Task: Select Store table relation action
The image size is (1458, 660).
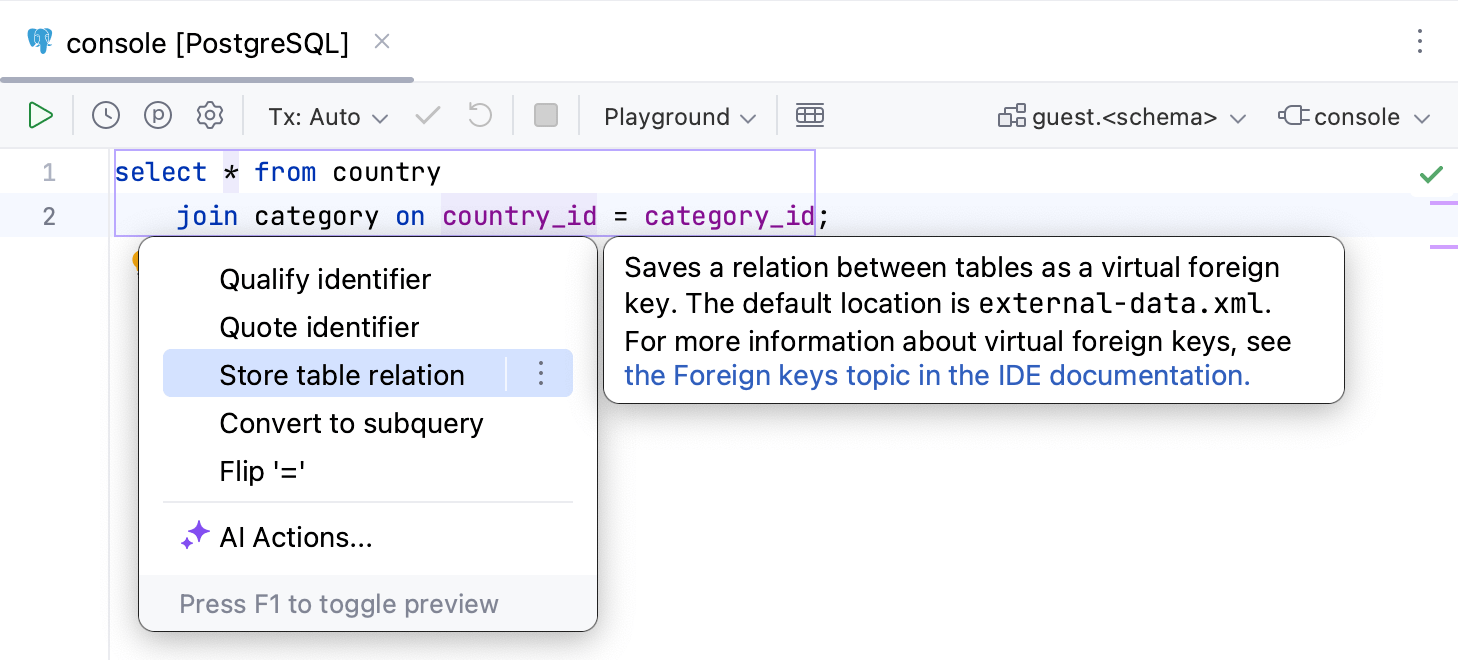Action: pos(342,375)
